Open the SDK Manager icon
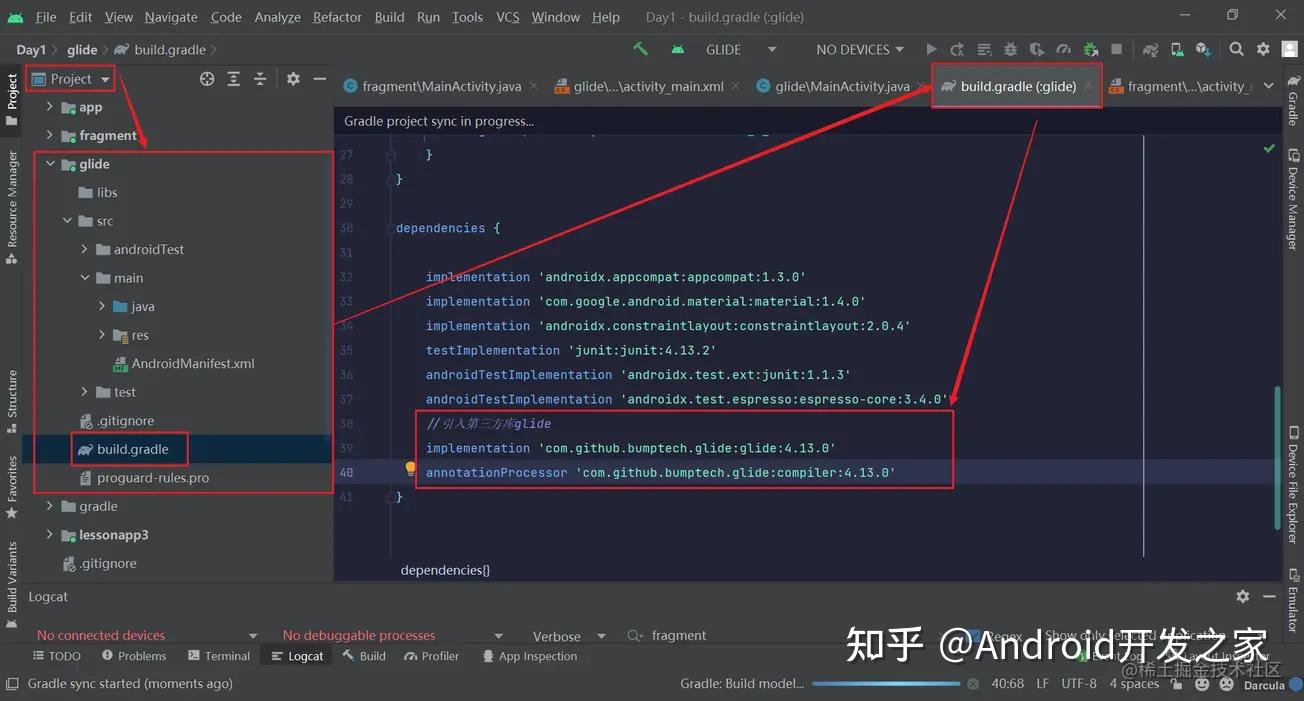 [x=1203, y=48]
